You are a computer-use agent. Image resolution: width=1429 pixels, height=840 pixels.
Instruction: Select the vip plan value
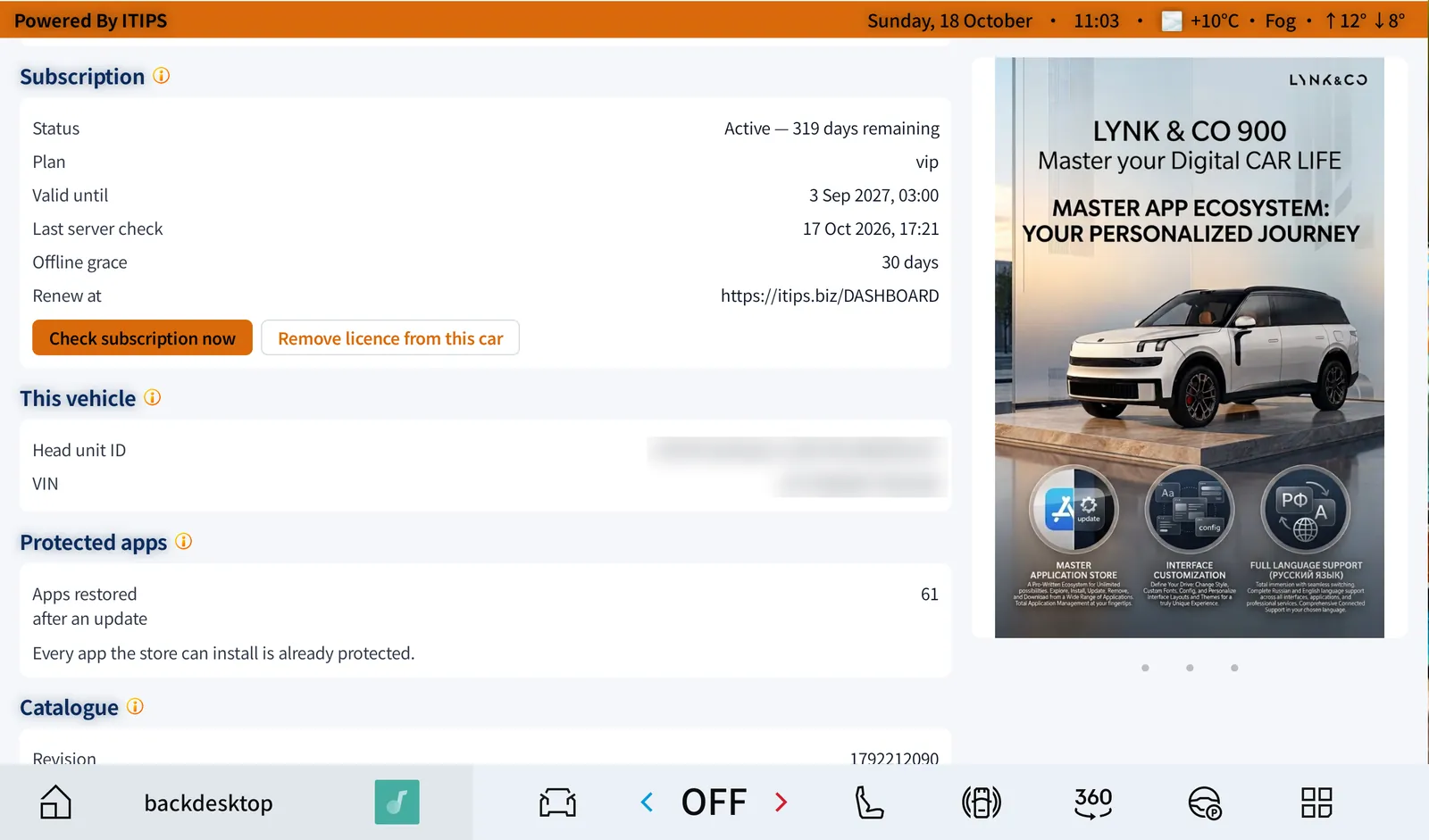coord(927,162)
